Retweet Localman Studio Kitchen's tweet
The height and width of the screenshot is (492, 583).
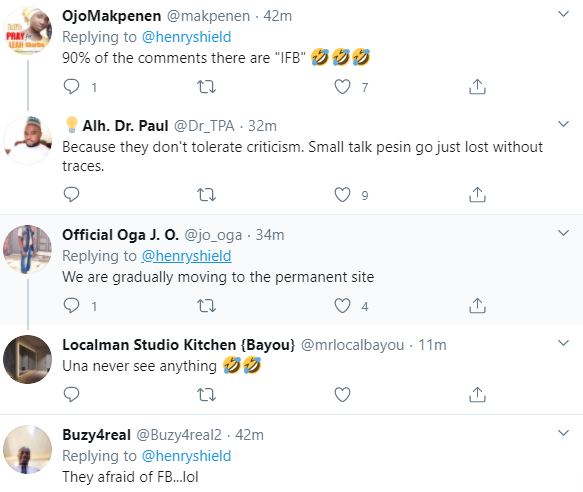tap(206, 394)
